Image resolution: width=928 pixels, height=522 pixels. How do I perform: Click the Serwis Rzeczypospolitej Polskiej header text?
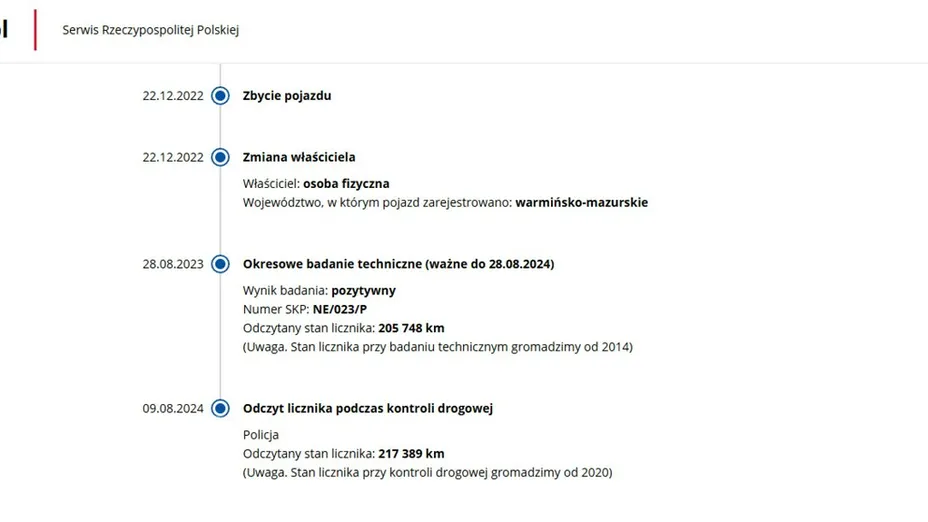point(150,30)
